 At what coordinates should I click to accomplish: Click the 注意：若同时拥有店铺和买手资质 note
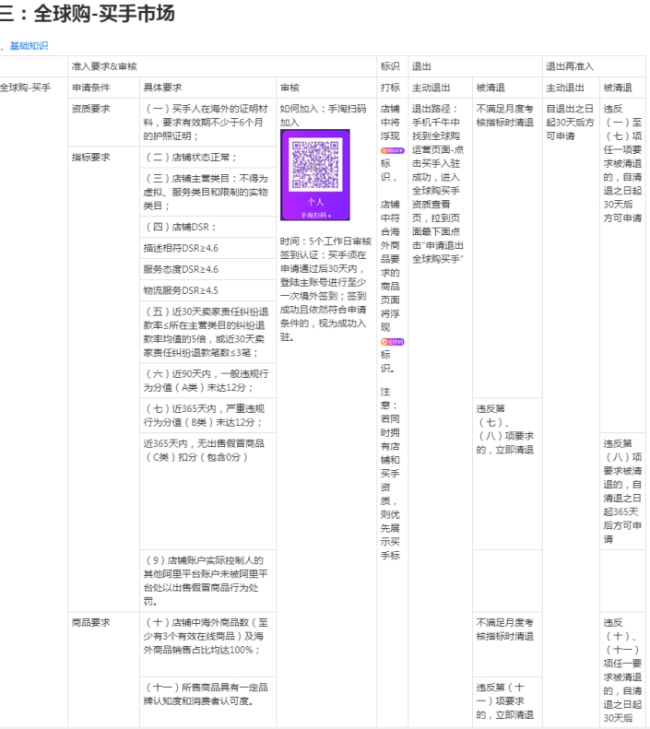point(390,473)
